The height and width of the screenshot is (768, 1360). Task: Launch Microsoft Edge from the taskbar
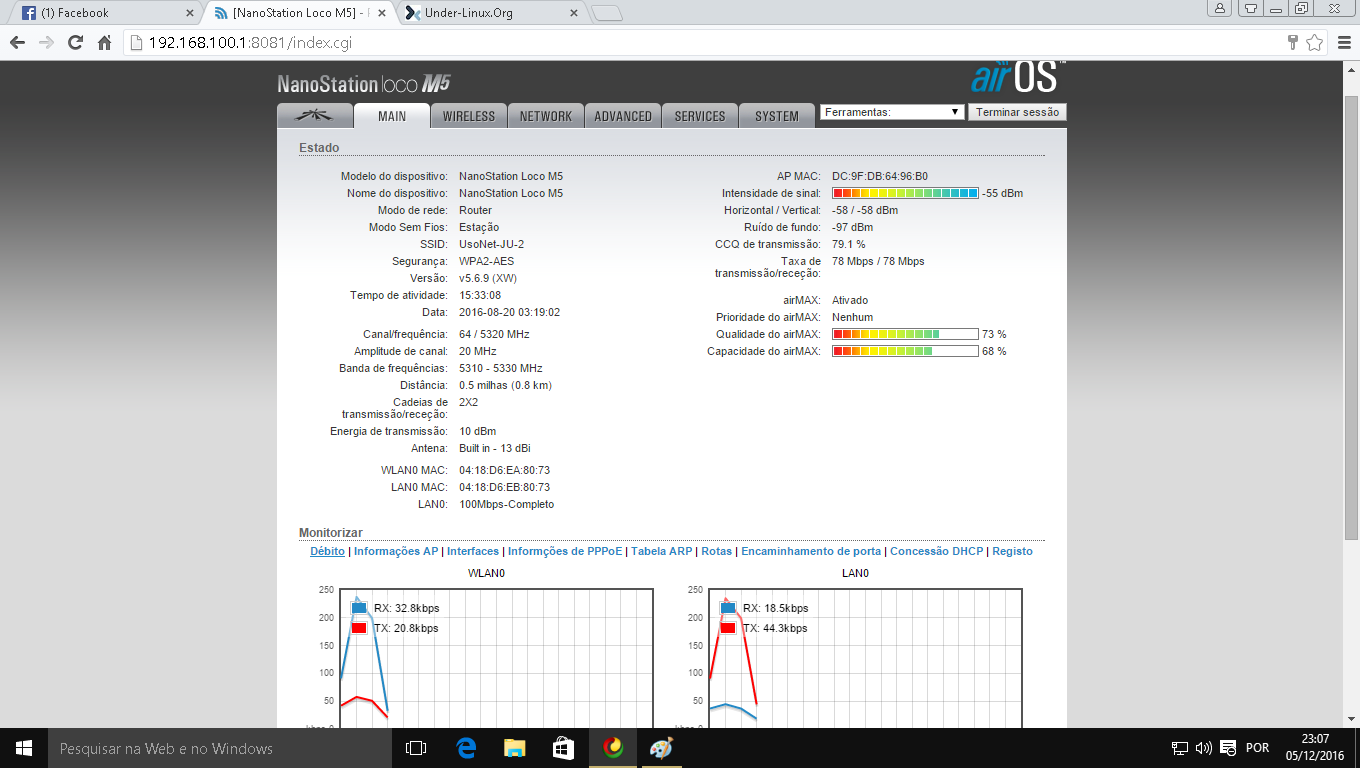tap(466, 748)
